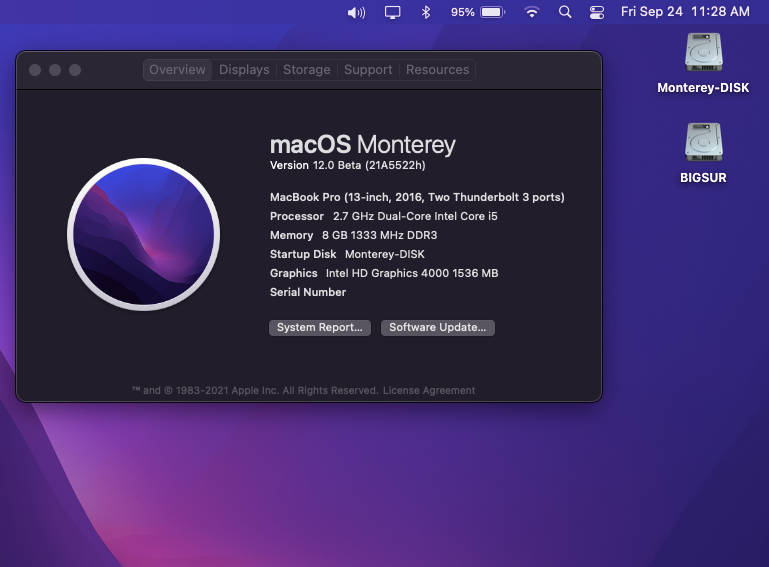Close the About This Mac window
This screenshot has height=567, width=769.
[x=35, y=70]
